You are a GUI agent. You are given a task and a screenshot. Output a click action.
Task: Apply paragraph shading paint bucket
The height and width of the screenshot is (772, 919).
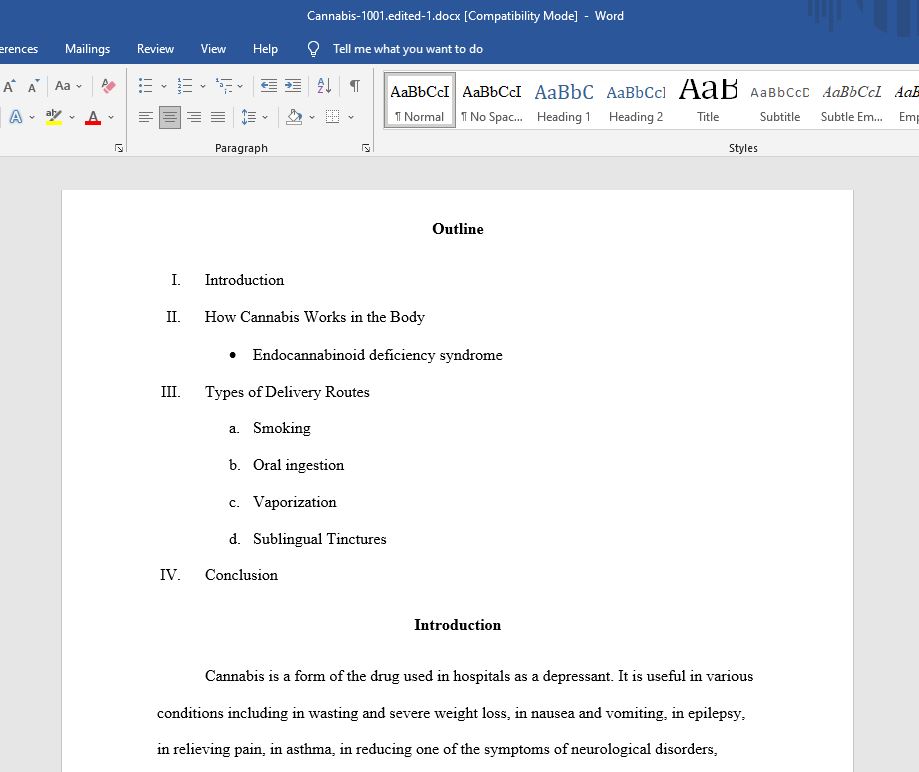(294, 117)
